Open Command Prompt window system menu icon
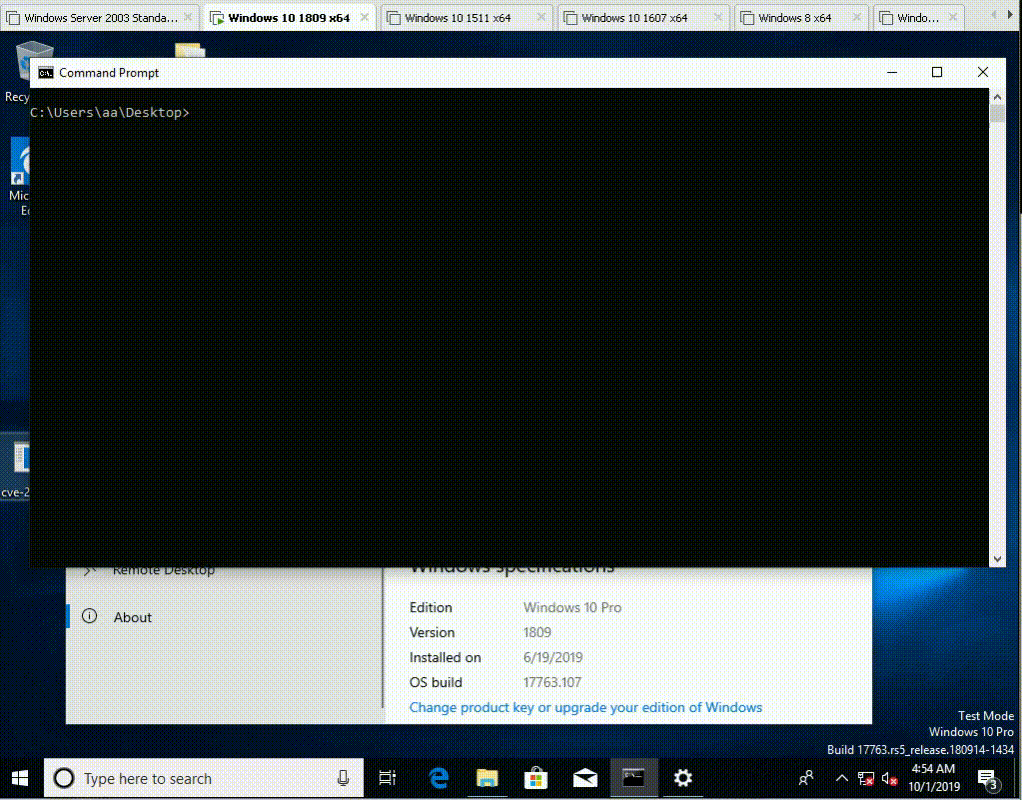The height and width of the screenshot is (800, 1022). (x=45, y=73)
